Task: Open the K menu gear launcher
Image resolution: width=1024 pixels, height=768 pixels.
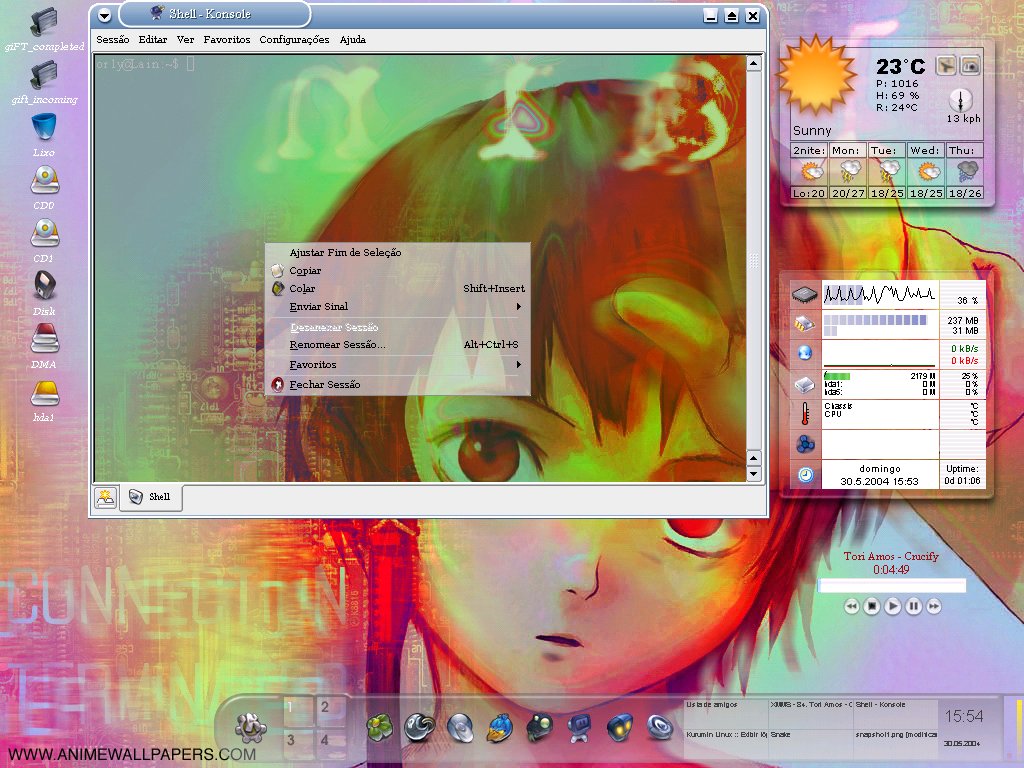Action: coord(251,727)
